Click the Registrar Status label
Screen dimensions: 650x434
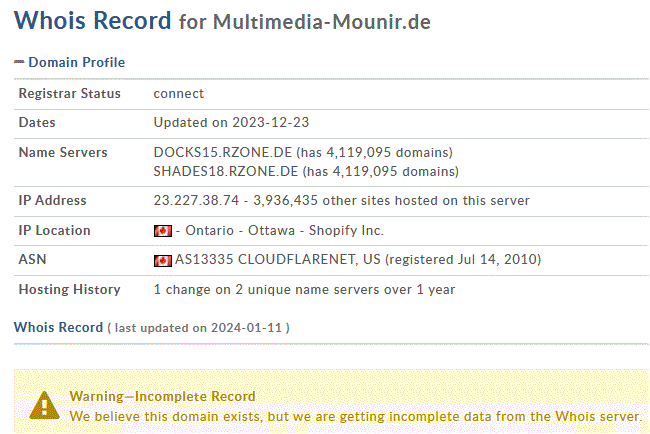[70, 94]
